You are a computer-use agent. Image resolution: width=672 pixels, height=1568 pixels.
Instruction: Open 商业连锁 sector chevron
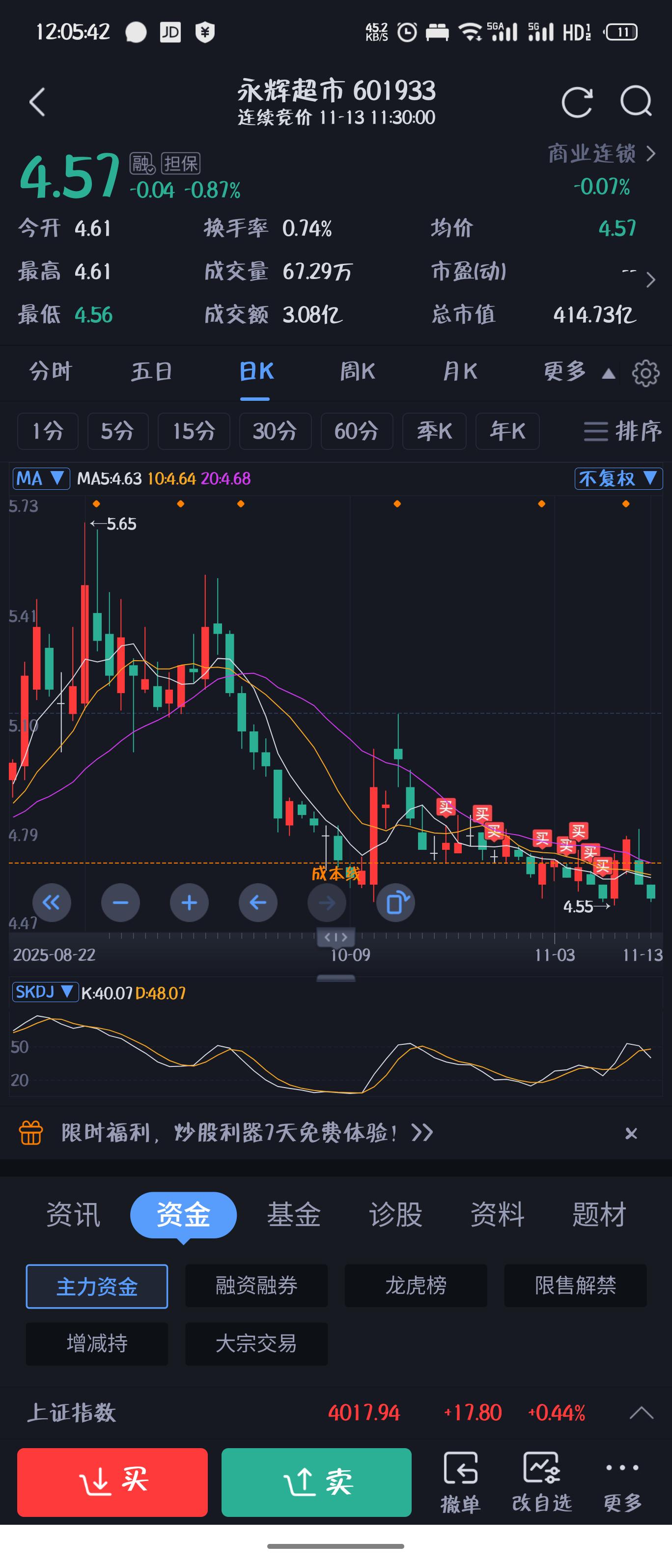pos(651,153)
